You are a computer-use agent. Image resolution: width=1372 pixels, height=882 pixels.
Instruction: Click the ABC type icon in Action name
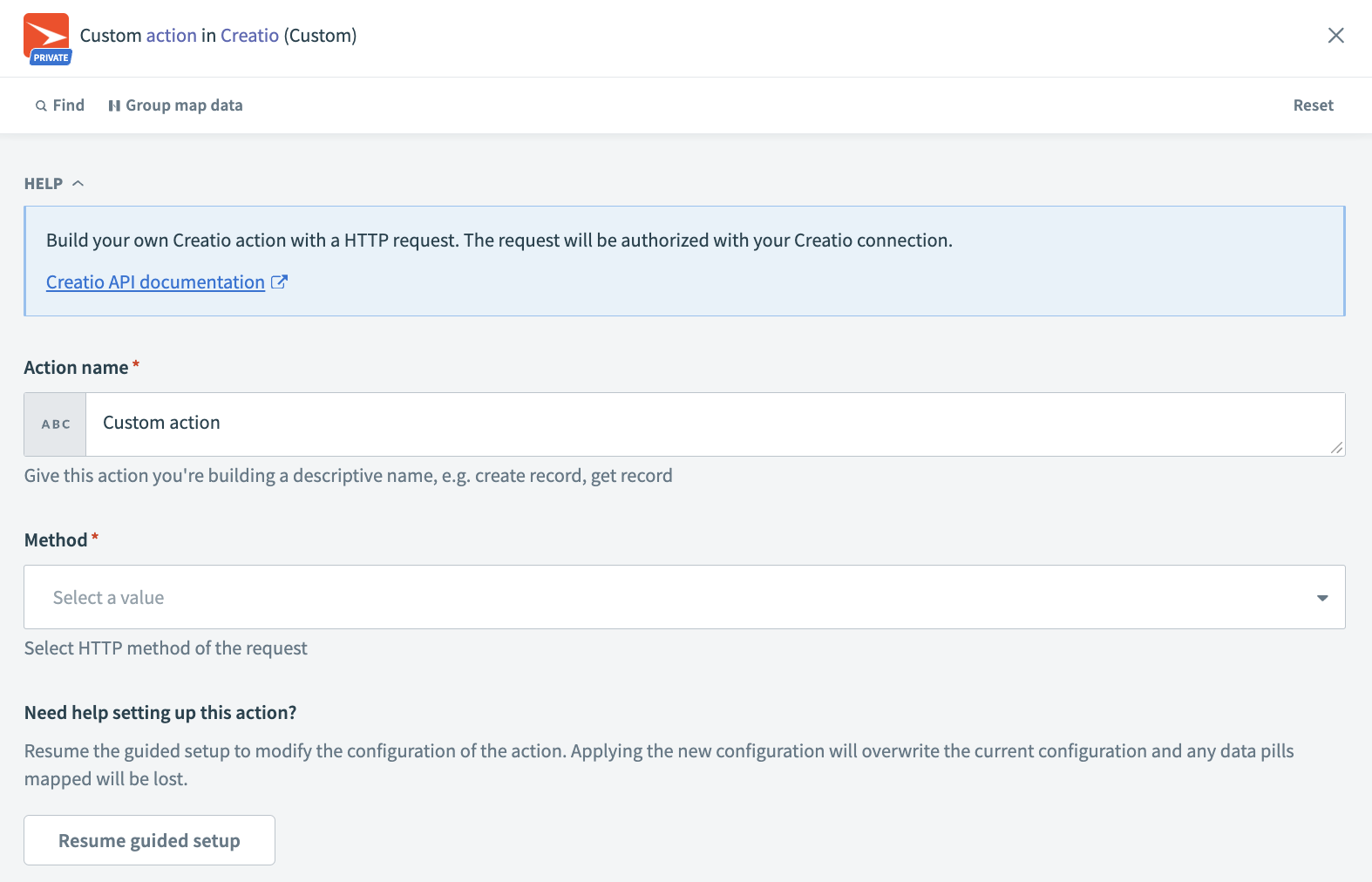pos(56,424)
